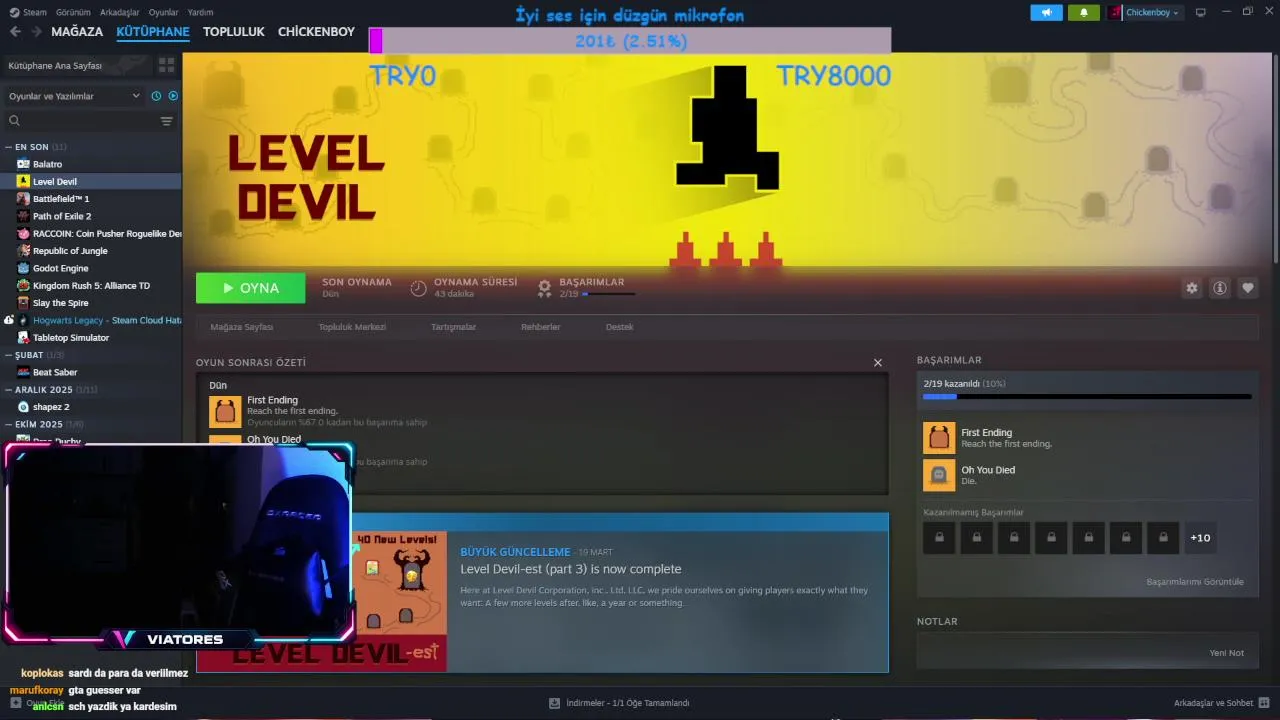Screen dimensions: 1280x720
Task: Click the green OYNA play button
Action: pyautogui.click(x=251, y=288)
